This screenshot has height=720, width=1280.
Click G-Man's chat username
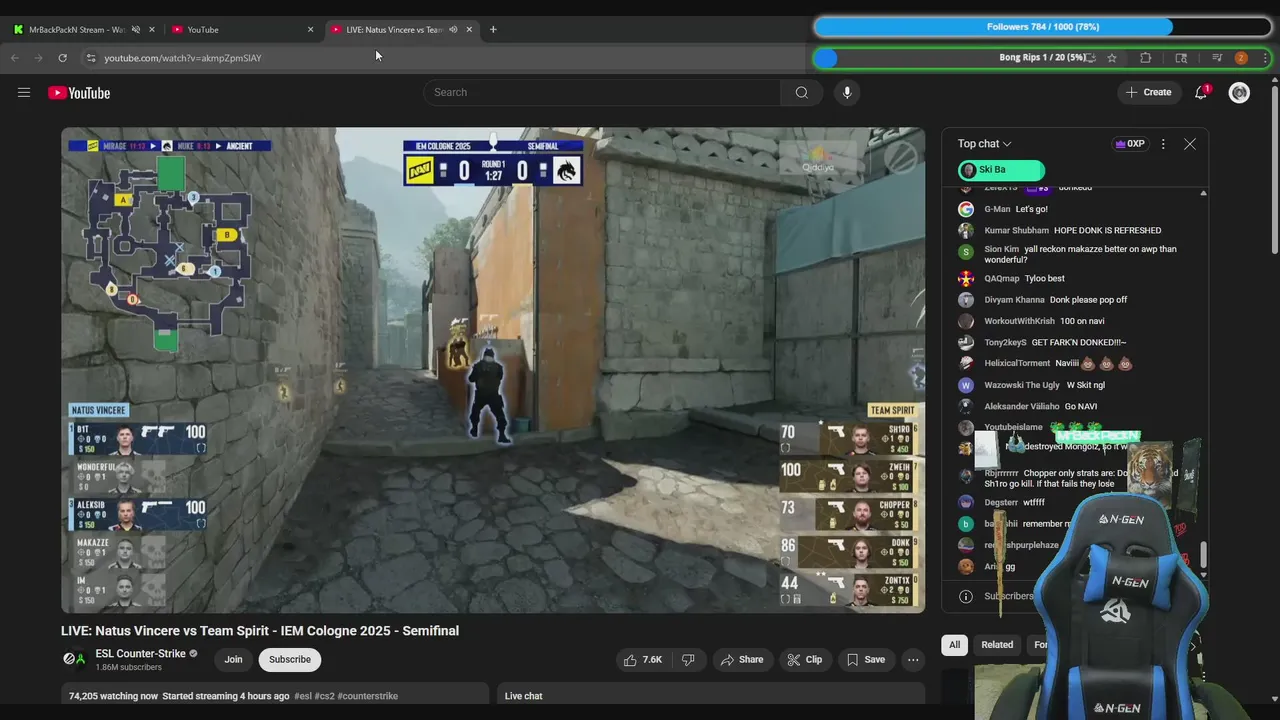997,209
